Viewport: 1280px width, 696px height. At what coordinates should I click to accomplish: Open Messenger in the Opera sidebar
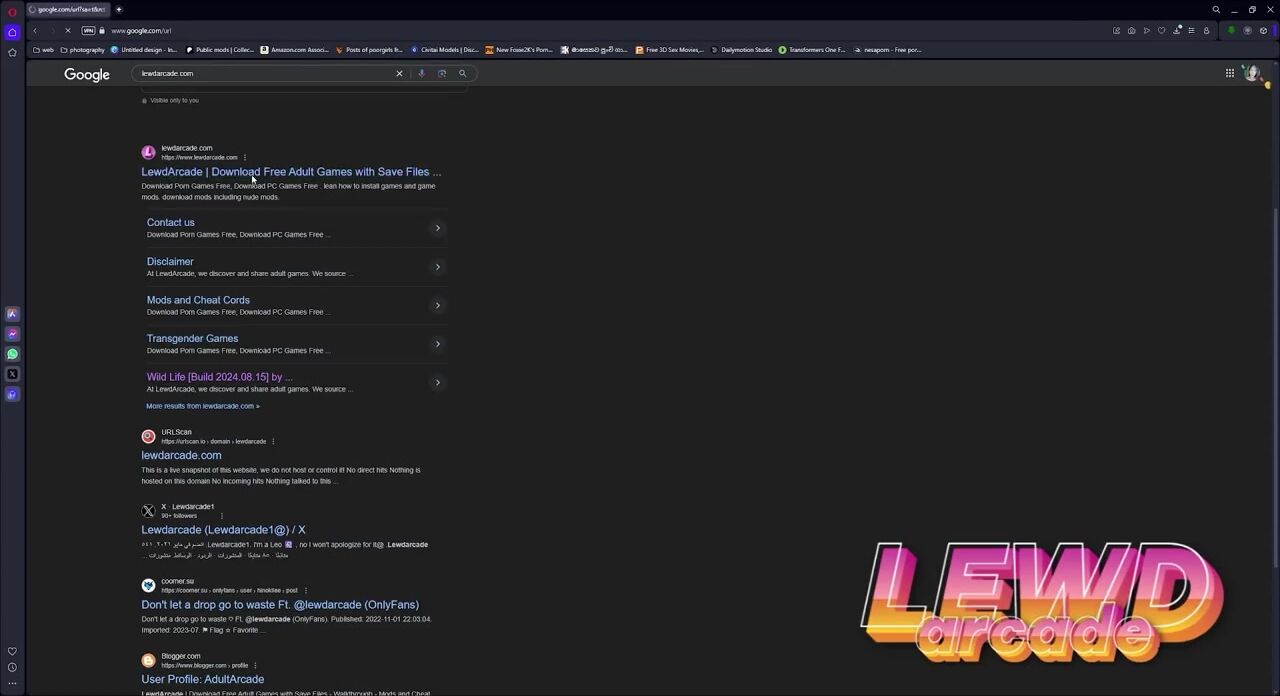click(12, 334)
